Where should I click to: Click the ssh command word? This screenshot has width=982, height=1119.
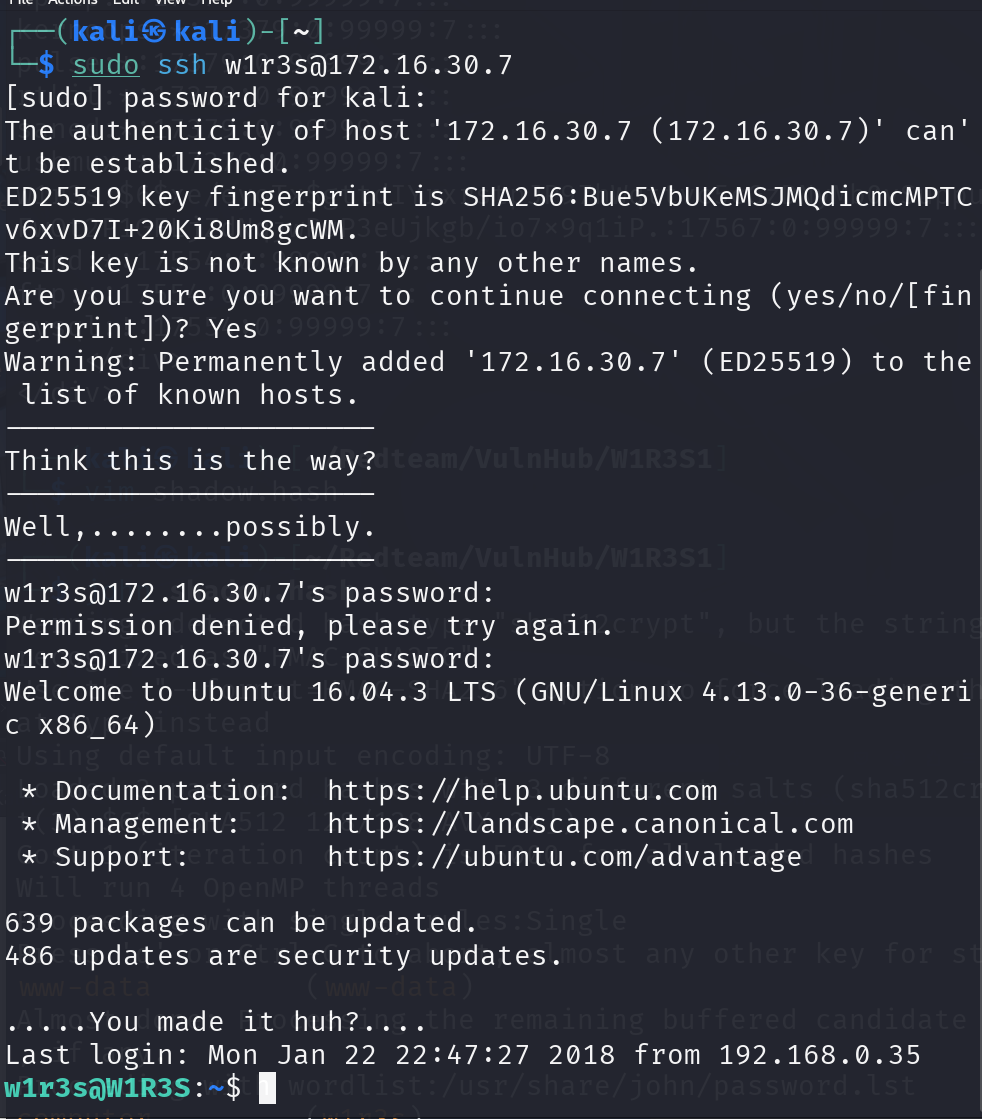coord(182,65)
